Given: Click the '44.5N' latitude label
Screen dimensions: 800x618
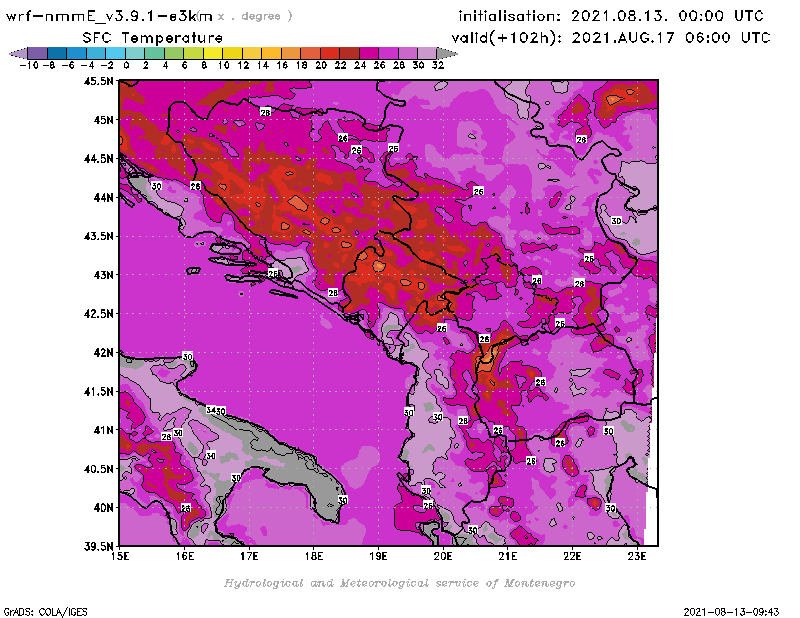Looking at the screenshot, I should (x=98, y=159).
